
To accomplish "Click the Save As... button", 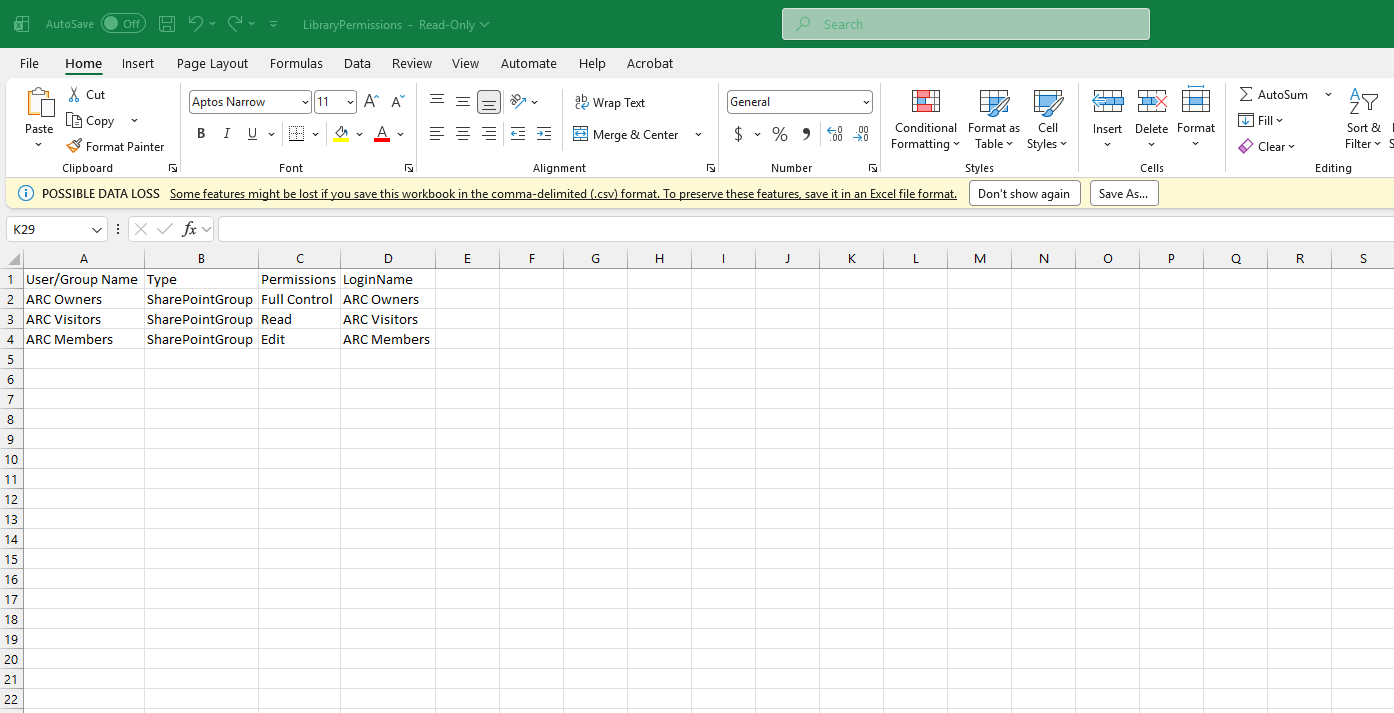I will pyautogui.click(x=1123, y=194).
